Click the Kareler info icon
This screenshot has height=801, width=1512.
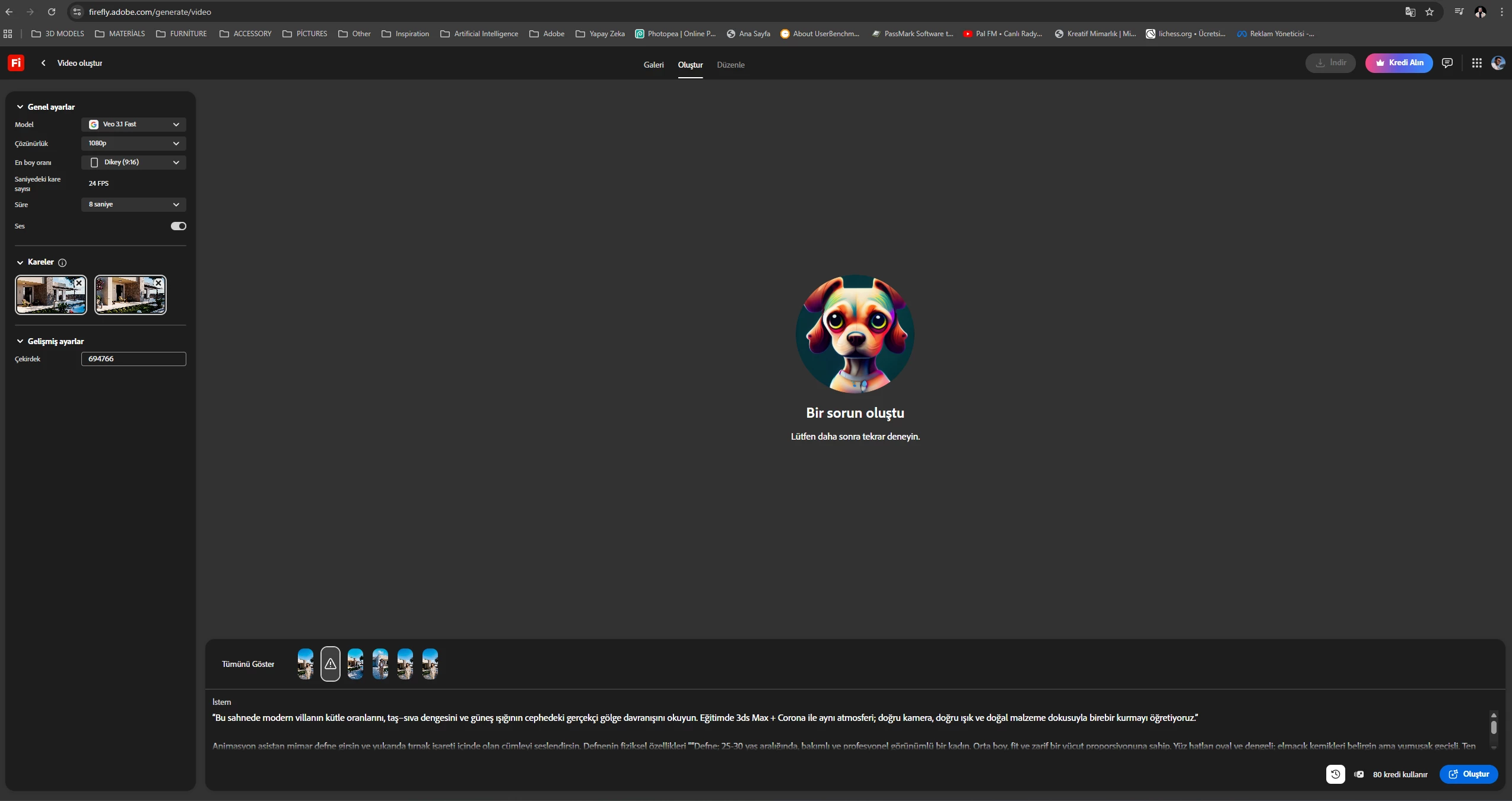tap(62, 263)
